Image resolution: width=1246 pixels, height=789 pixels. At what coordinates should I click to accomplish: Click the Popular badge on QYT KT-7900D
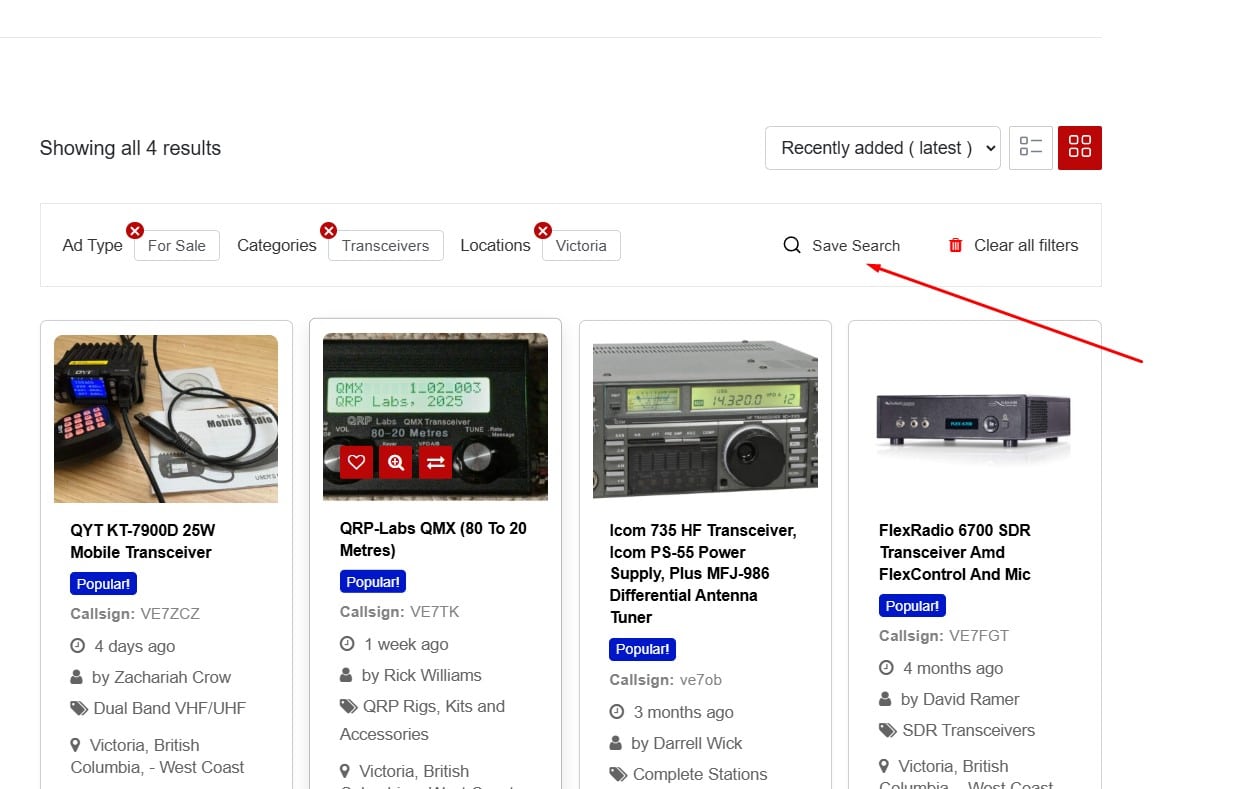(103, 583)
